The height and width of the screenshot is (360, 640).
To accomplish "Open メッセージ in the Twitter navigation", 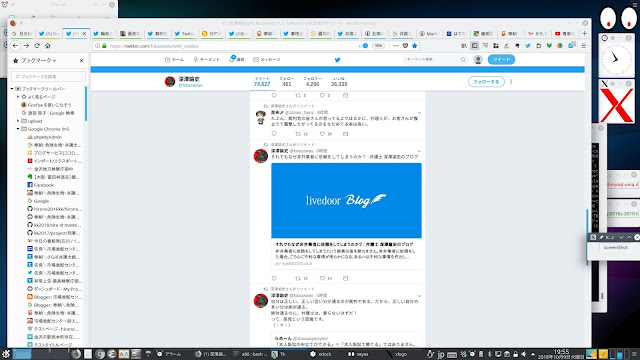I will 267,60.
